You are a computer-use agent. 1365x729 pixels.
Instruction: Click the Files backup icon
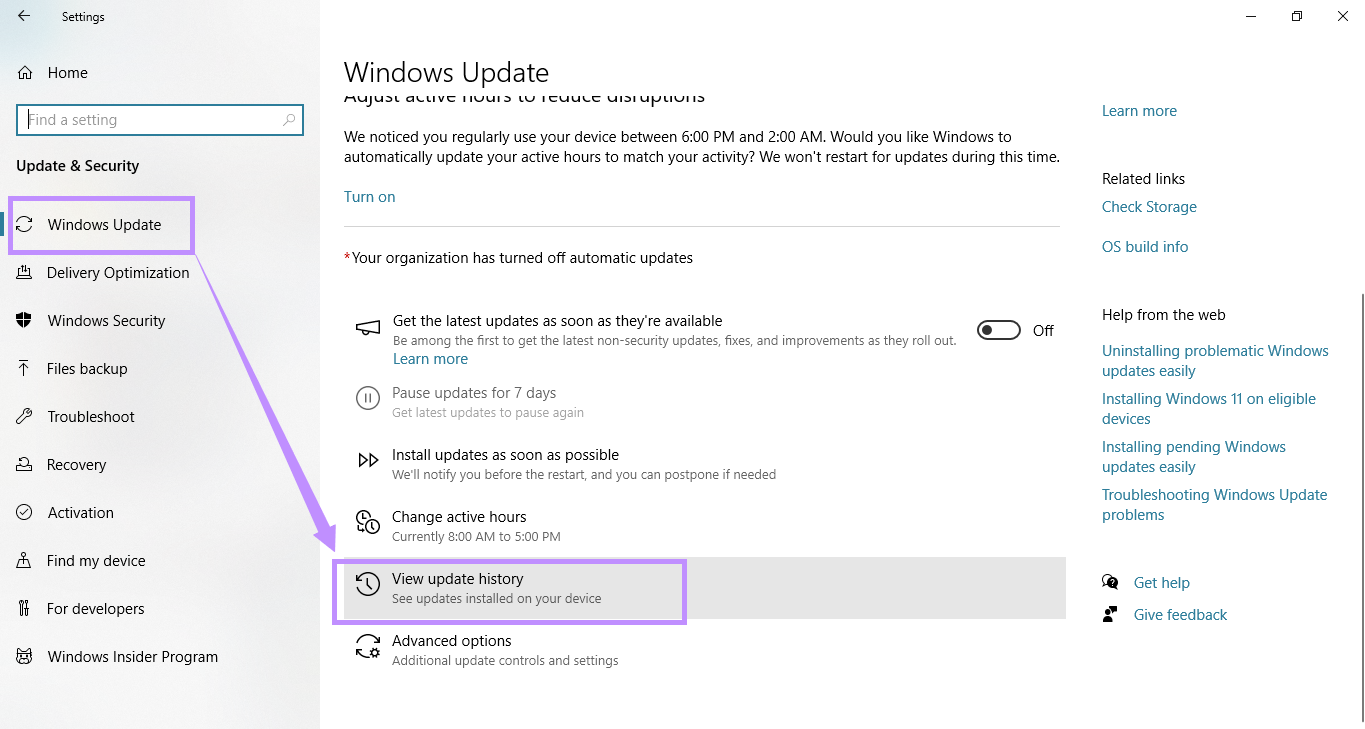pyautogui.click(x=22, y=368)
